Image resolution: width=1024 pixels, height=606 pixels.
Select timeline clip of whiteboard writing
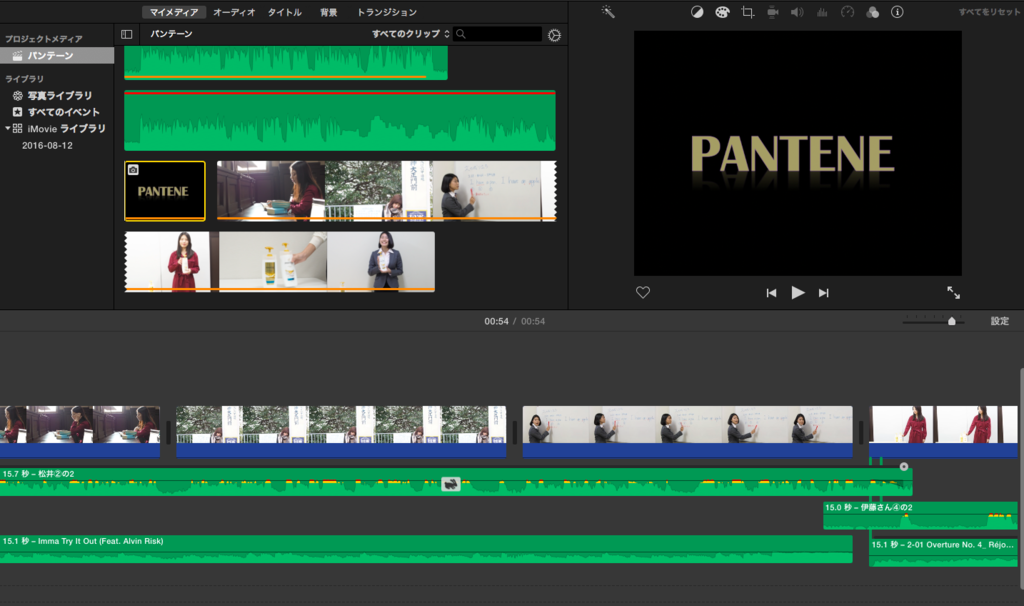[688, 431]
